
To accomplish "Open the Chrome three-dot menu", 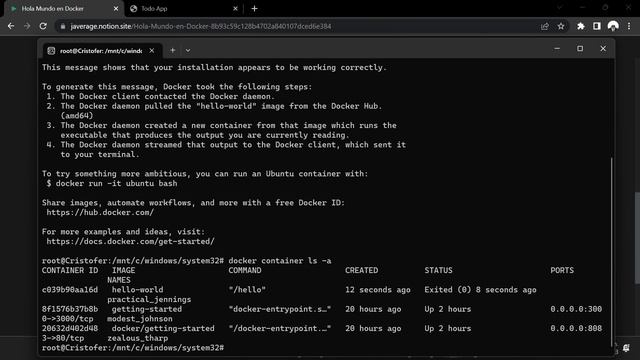I will point(629,26).
